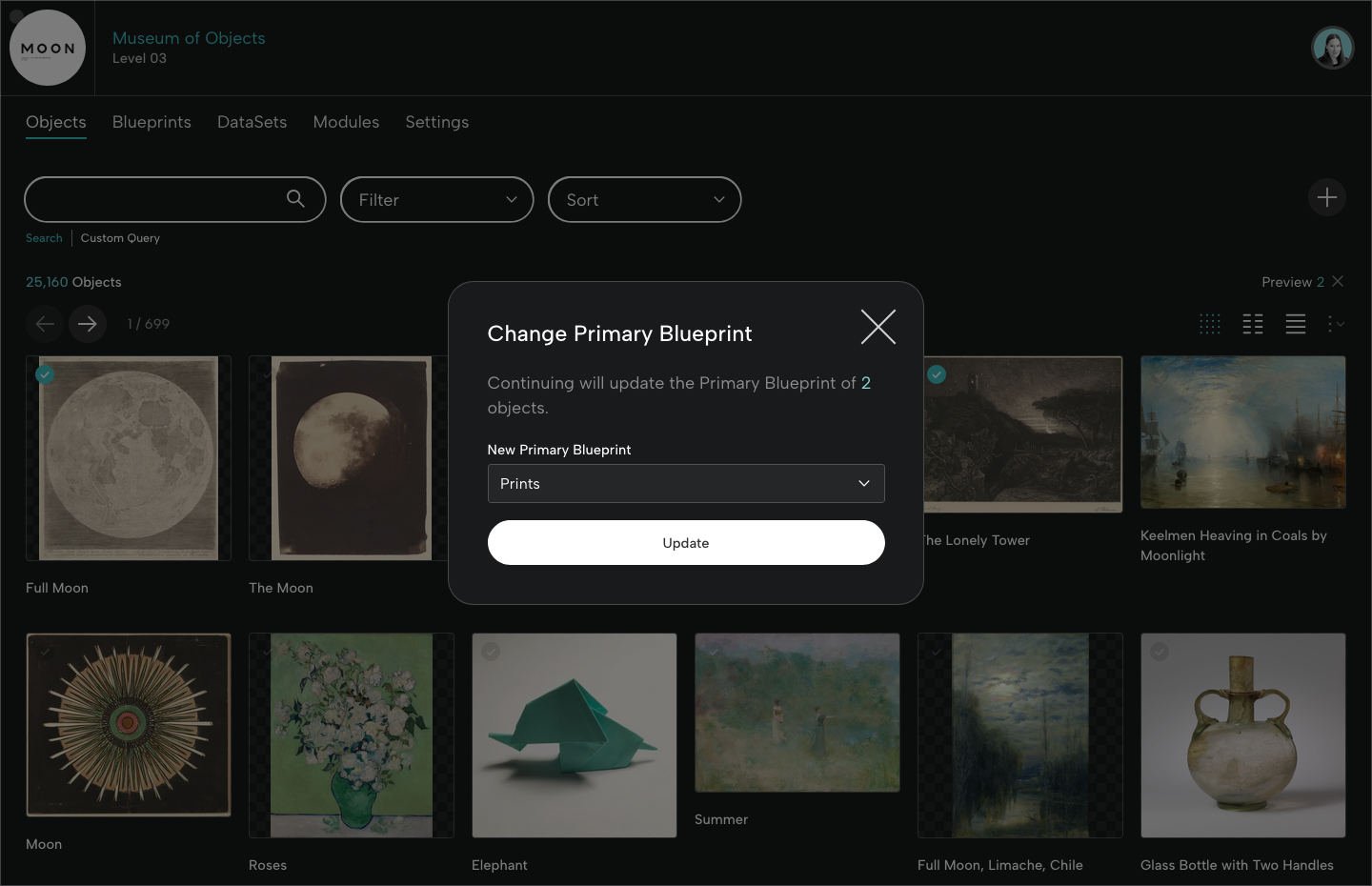1372x886 pixels.
Task: Select the Elephant object checkmark
Action: (x=491, y=652)
